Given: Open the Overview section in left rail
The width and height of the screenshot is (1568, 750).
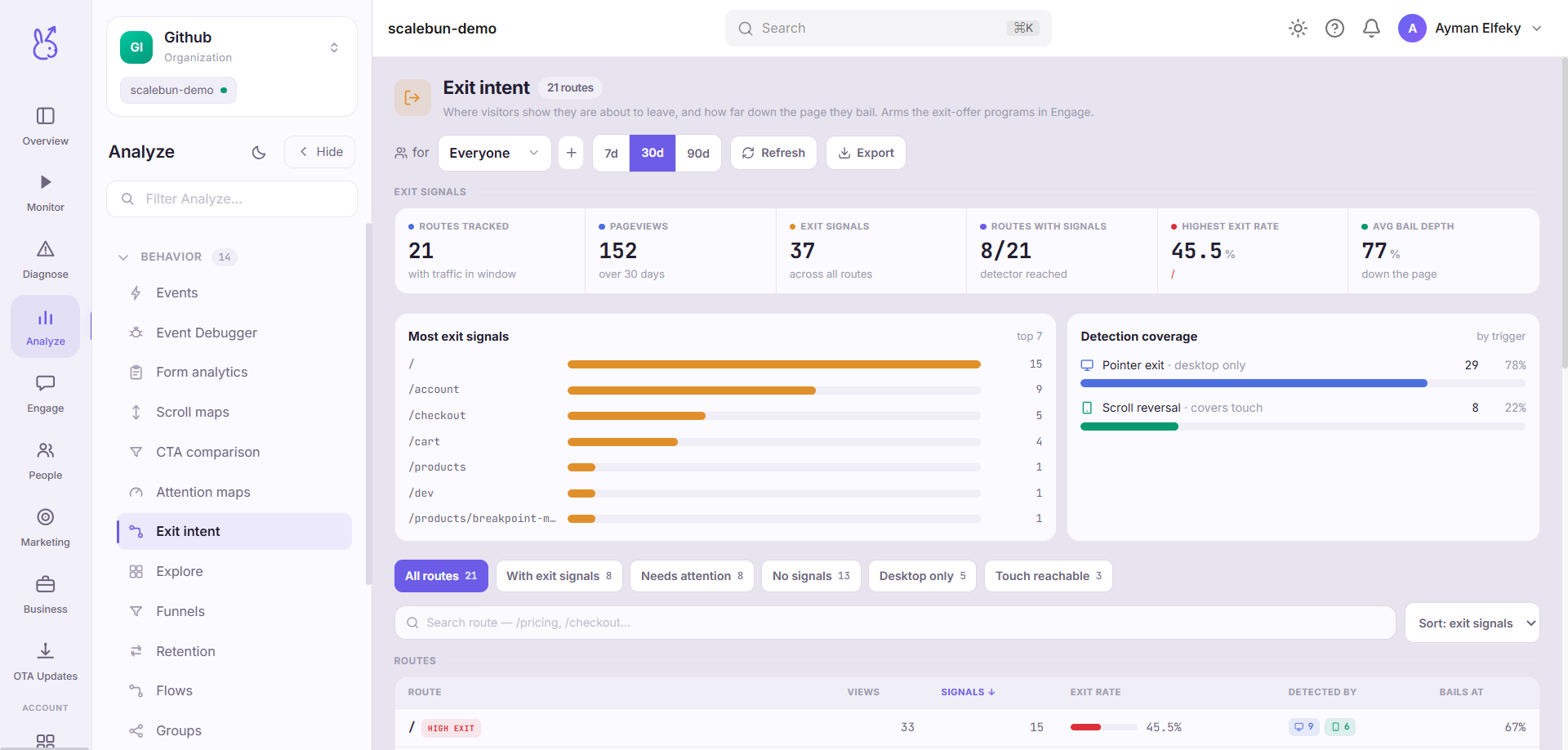Looking at the screenshot, I should [46, 127].
